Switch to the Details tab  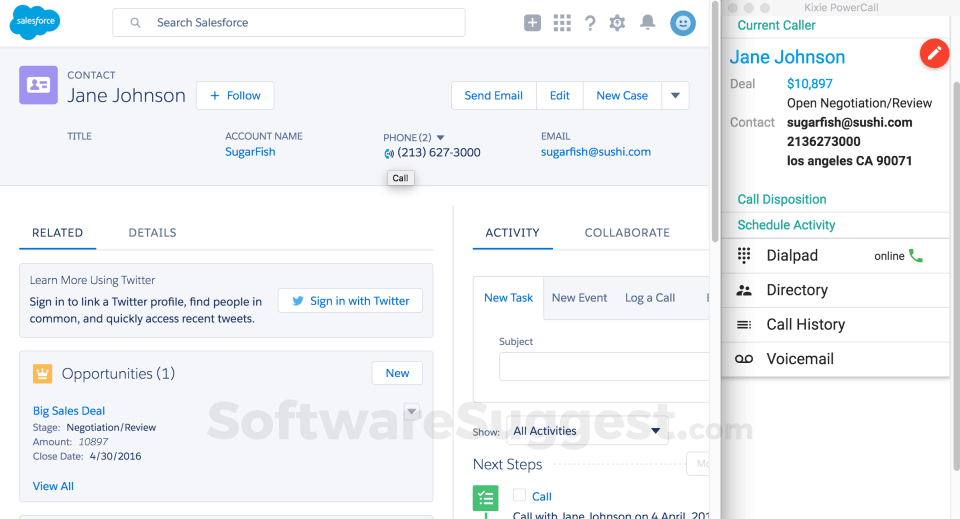point(152,233)
